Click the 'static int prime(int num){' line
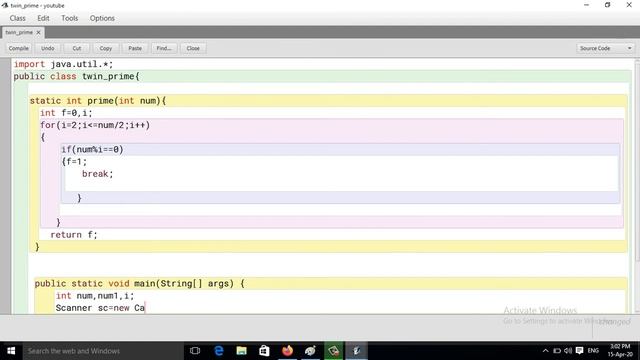 [x=98, y=101]
